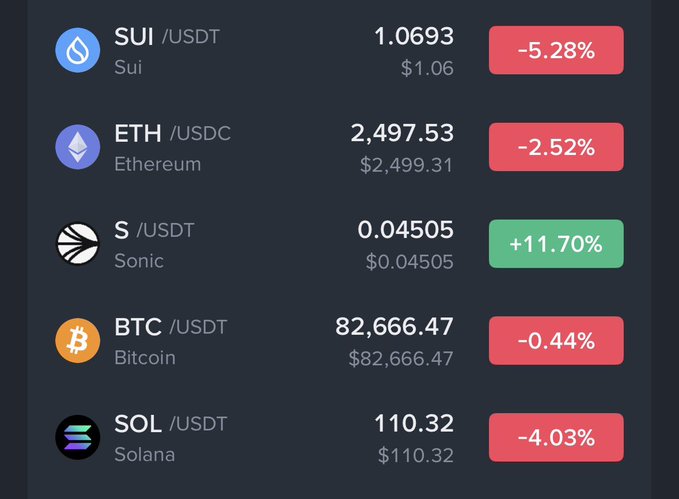Select the 2,497.53 ETH price
This screenshot has height=499, width=679.
tap(402, 133)
